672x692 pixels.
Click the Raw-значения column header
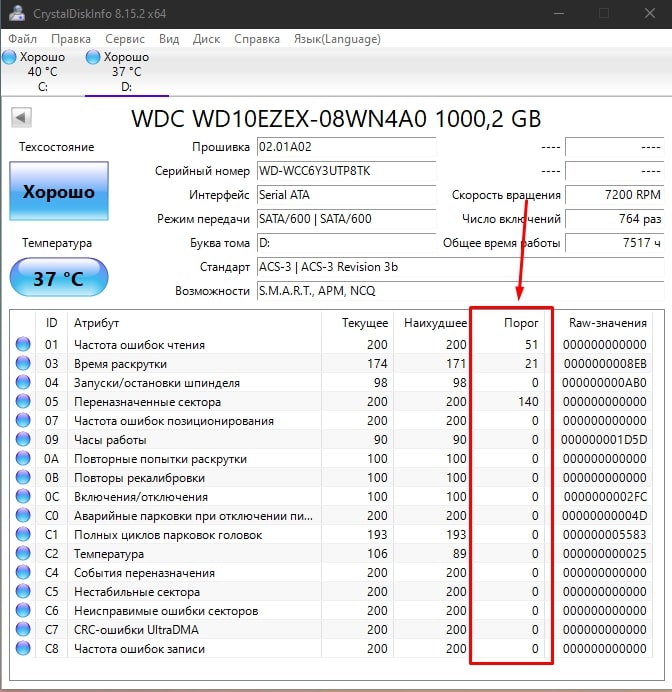(601, 323)
